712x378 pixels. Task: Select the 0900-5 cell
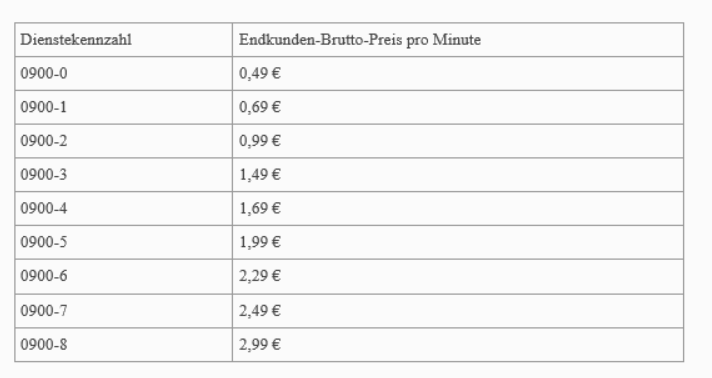[124, 242]
